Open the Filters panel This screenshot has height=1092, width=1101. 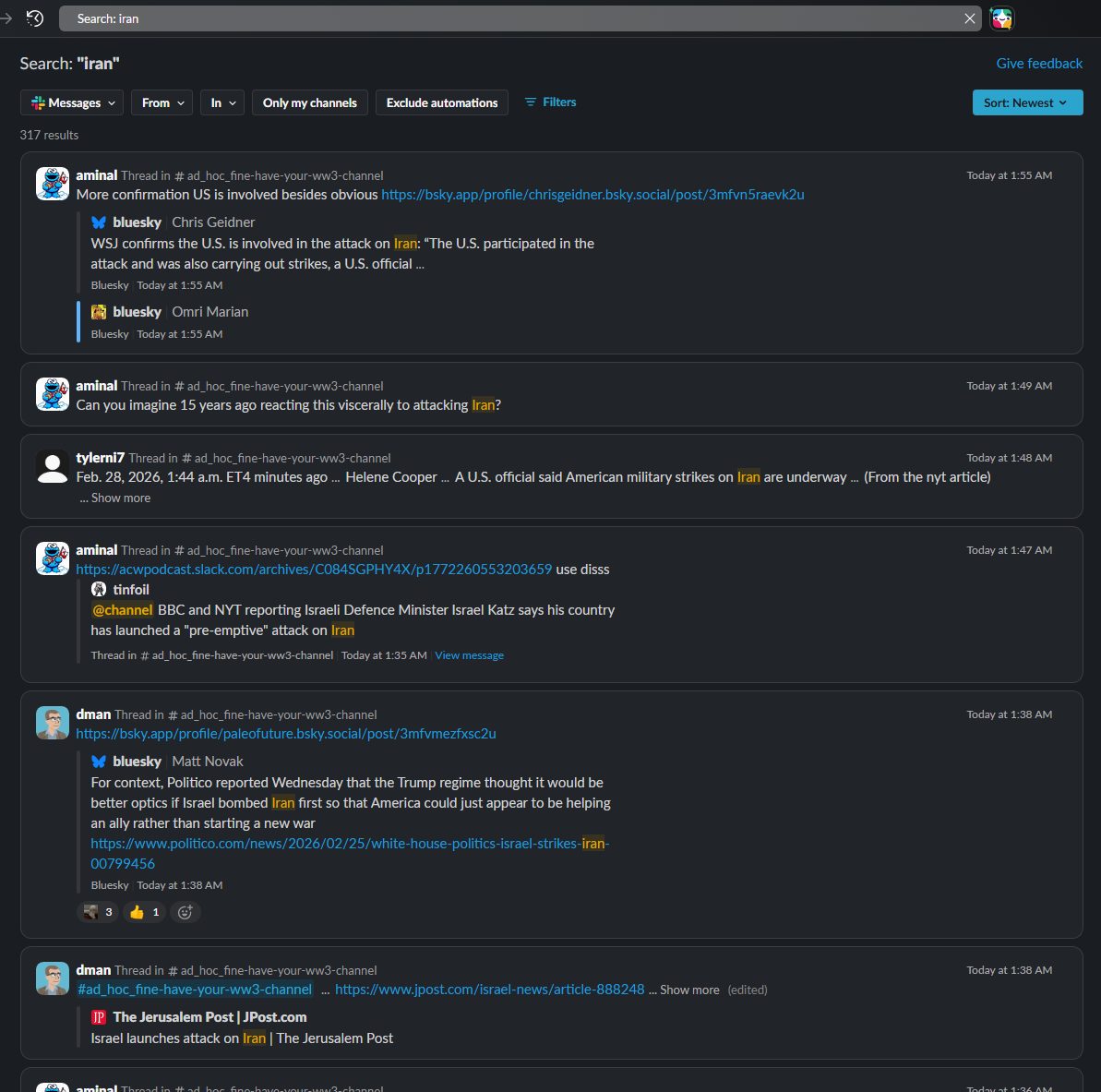coord(550,102)
